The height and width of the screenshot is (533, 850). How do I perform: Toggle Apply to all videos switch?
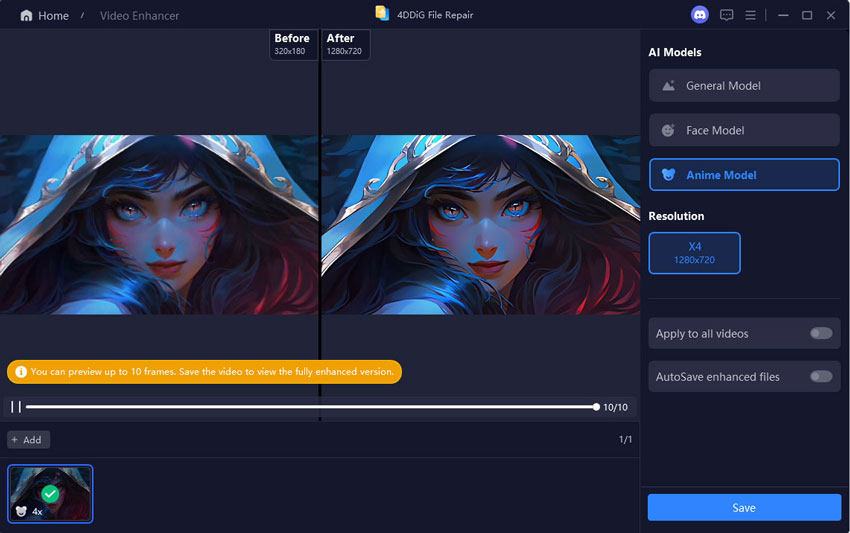pos(821,333)
